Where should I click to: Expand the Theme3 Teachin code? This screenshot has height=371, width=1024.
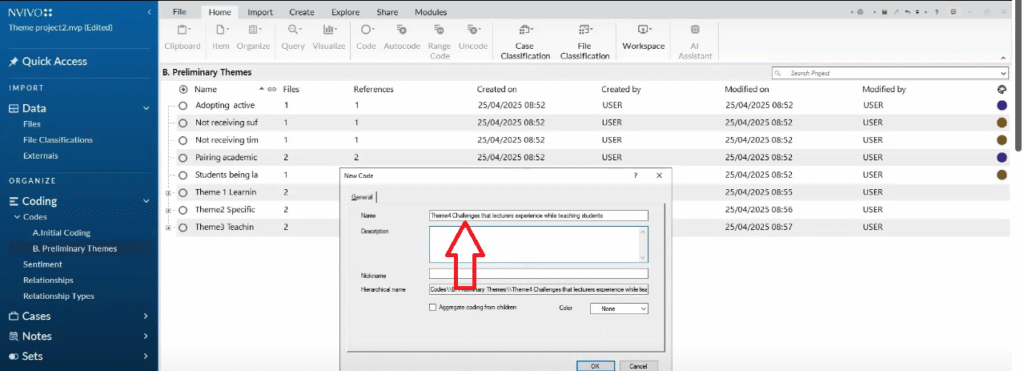pos(168,227)
